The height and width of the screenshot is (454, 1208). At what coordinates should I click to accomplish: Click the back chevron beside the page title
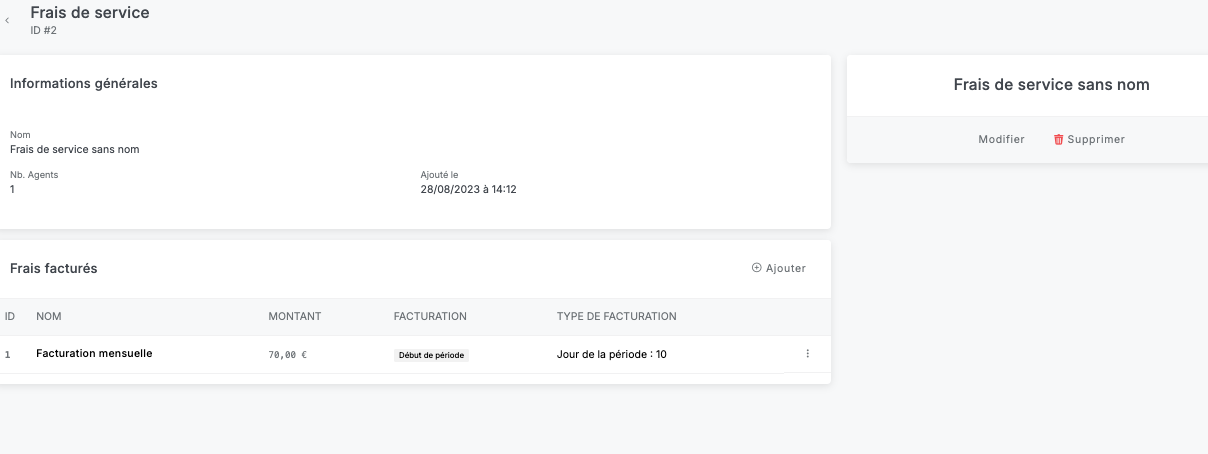8,20
